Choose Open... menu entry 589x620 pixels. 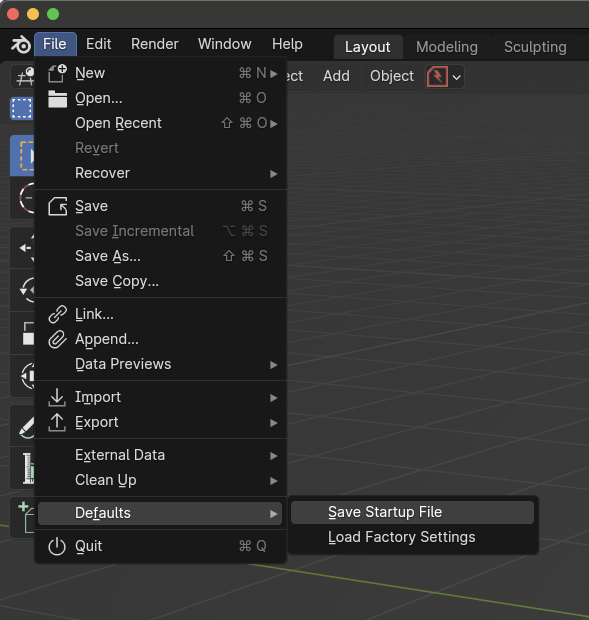point(160,98)
